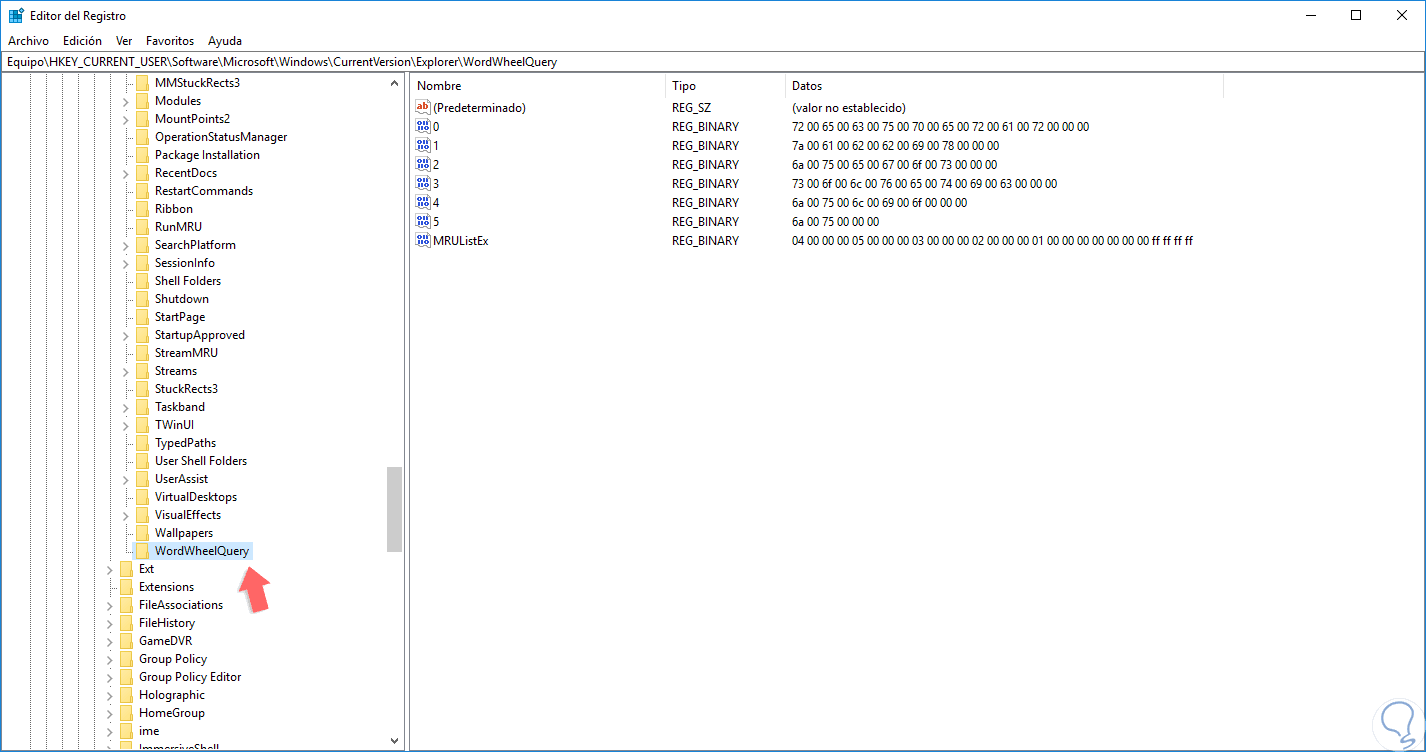Expand the Taskband key
This screenshot has width=1426, height=752.
(x=126, y=407)
